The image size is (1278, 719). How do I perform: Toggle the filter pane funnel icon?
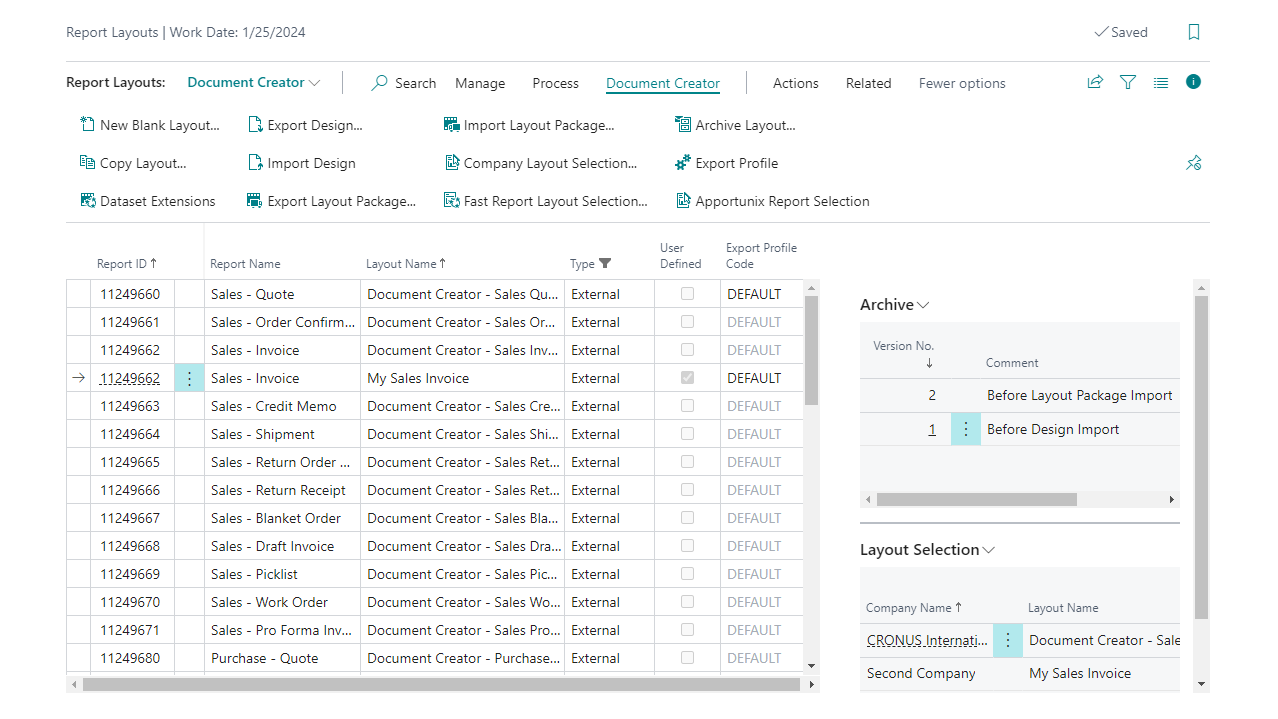pyautogui.click(x=1128, y=83)
